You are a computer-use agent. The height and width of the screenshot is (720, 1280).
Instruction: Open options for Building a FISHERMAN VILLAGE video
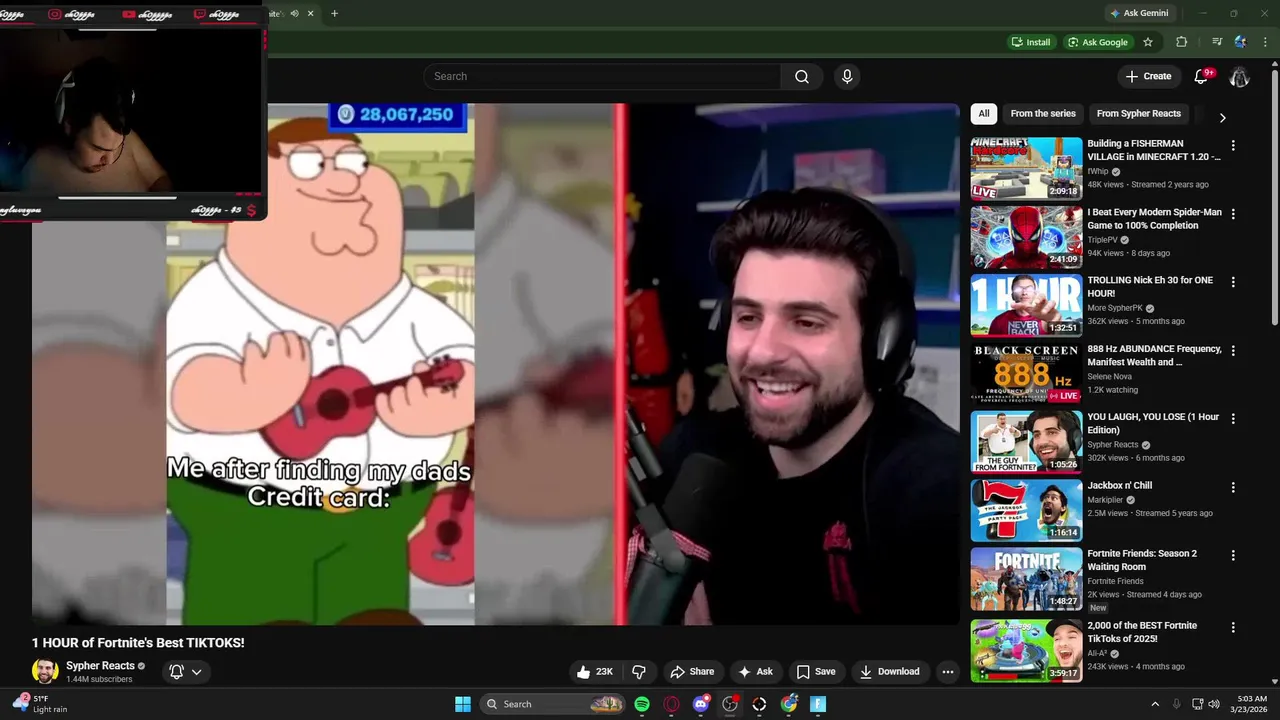[x=1233, y=145]
